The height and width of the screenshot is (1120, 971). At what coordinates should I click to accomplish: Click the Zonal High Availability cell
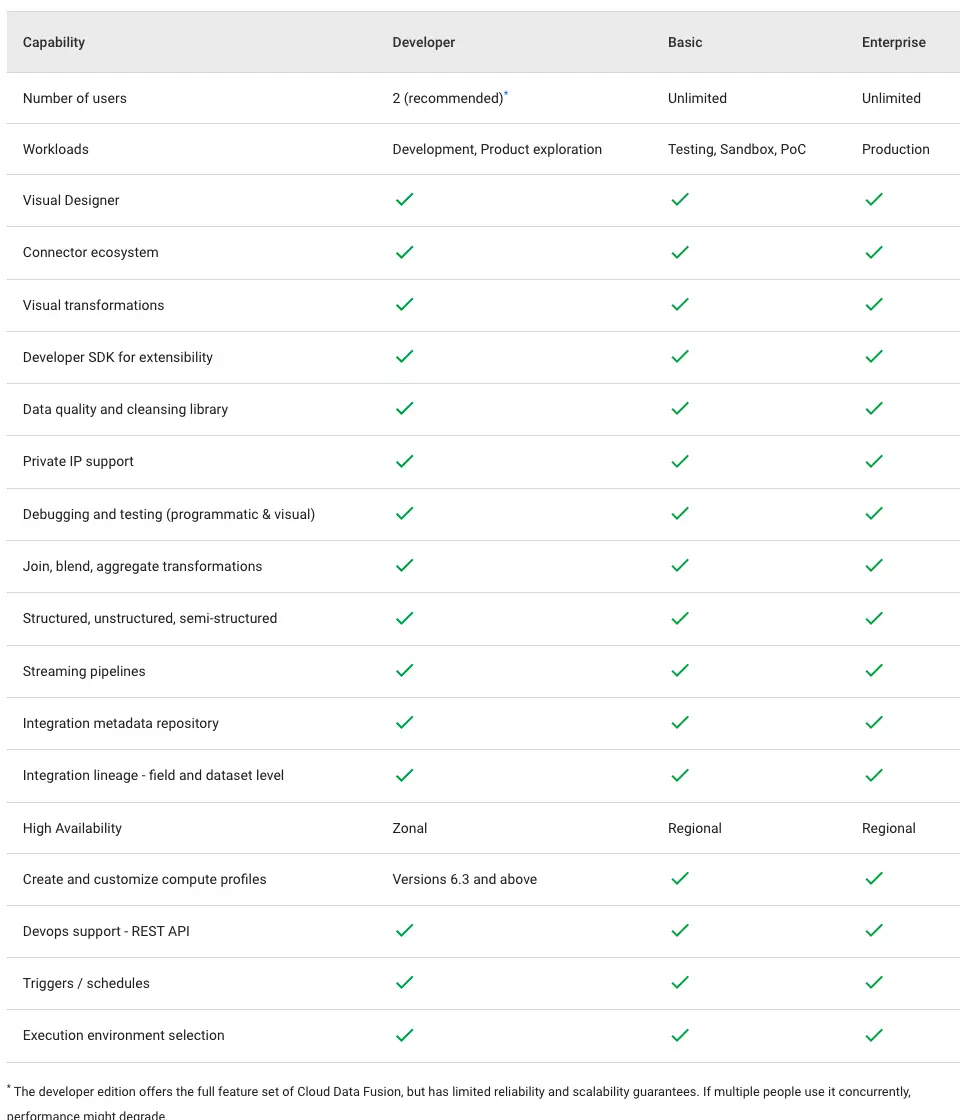click(x=409, y=828)
